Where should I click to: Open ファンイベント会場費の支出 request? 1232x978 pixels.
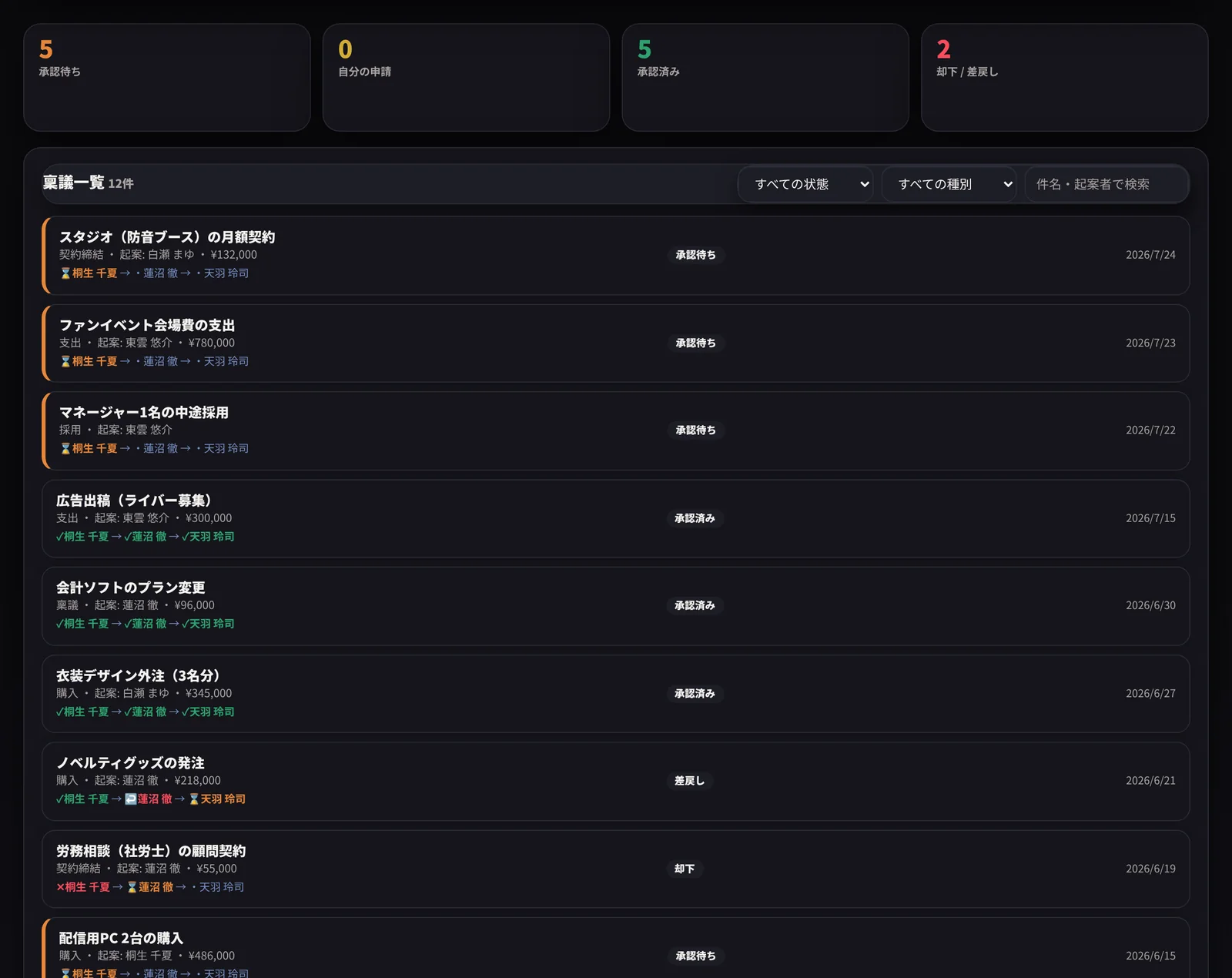(616, 343)
